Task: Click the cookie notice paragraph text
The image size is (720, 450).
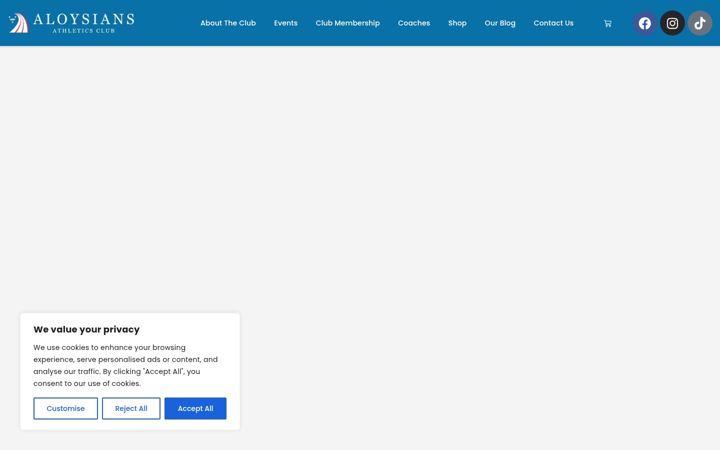Action: click(125, 366)
